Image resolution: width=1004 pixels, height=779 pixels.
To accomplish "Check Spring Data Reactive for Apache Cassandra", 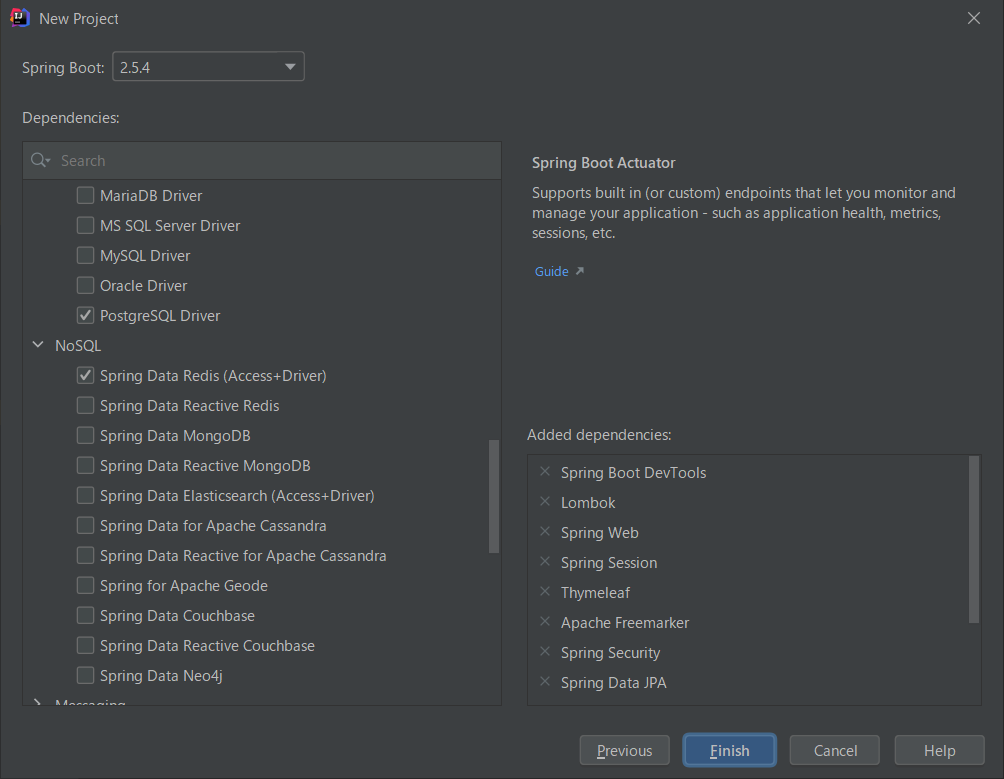I will [85, 556].
